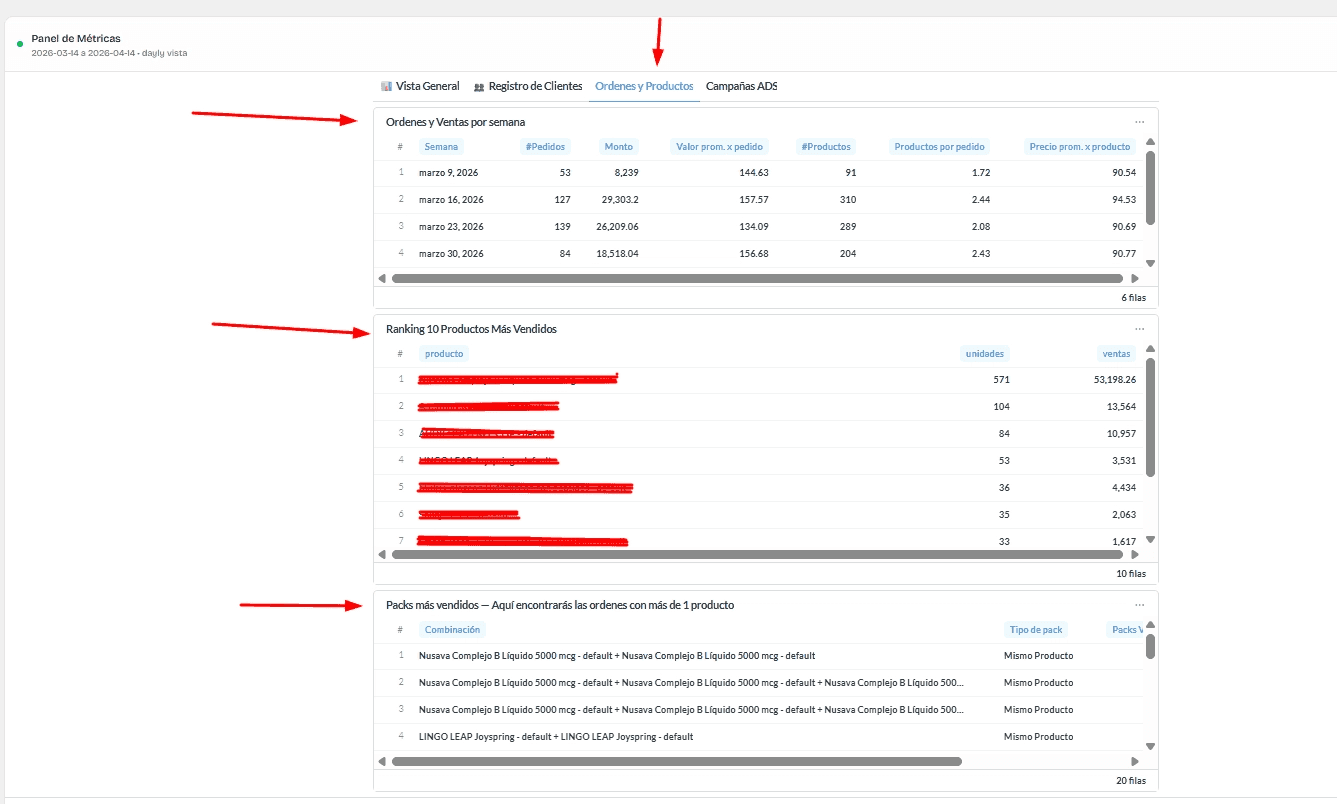Open options menu for Ranking 10 Productos table

click(x=1139, y=329)
